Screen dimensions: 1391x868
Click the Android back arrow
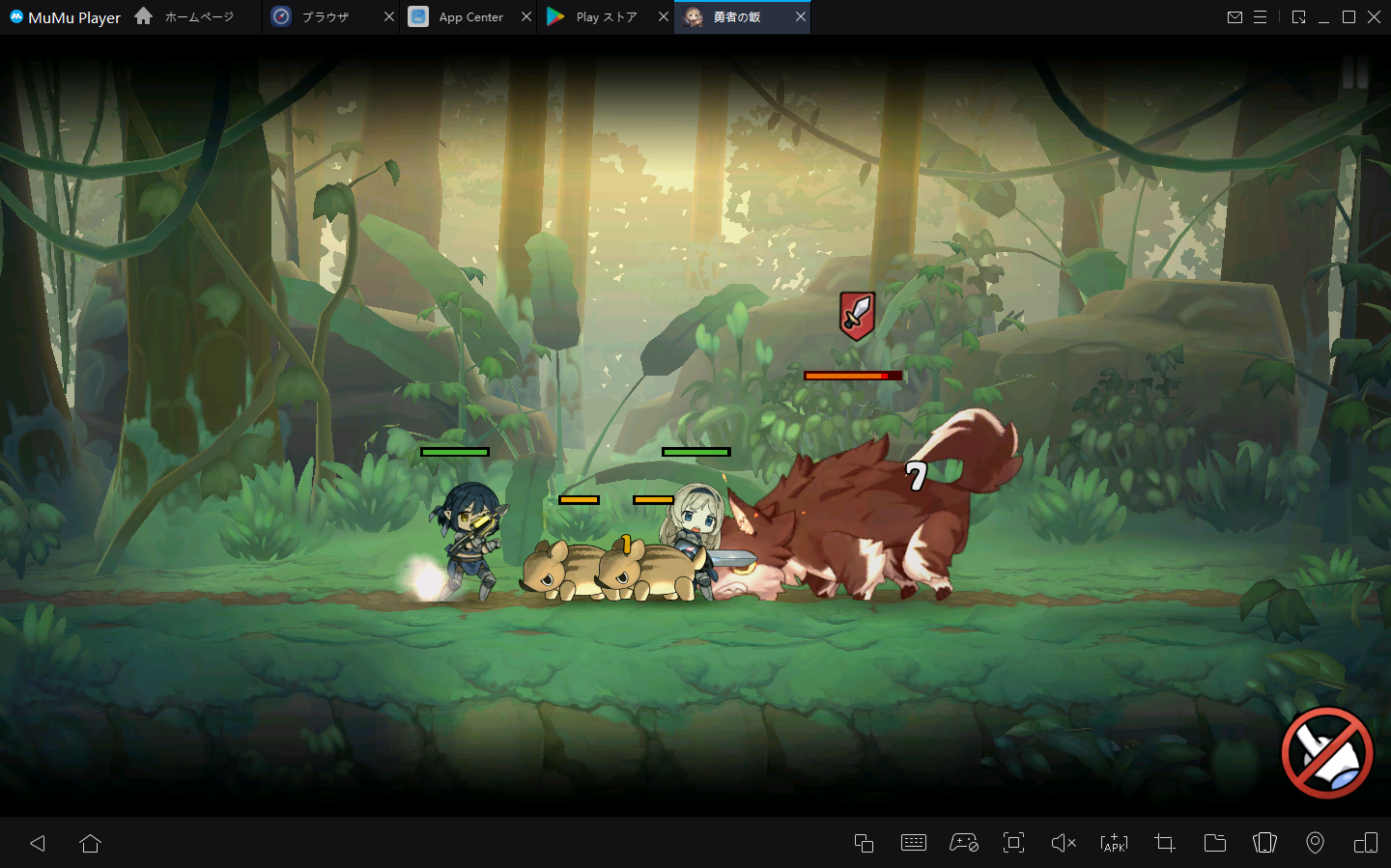coord(38,843)
